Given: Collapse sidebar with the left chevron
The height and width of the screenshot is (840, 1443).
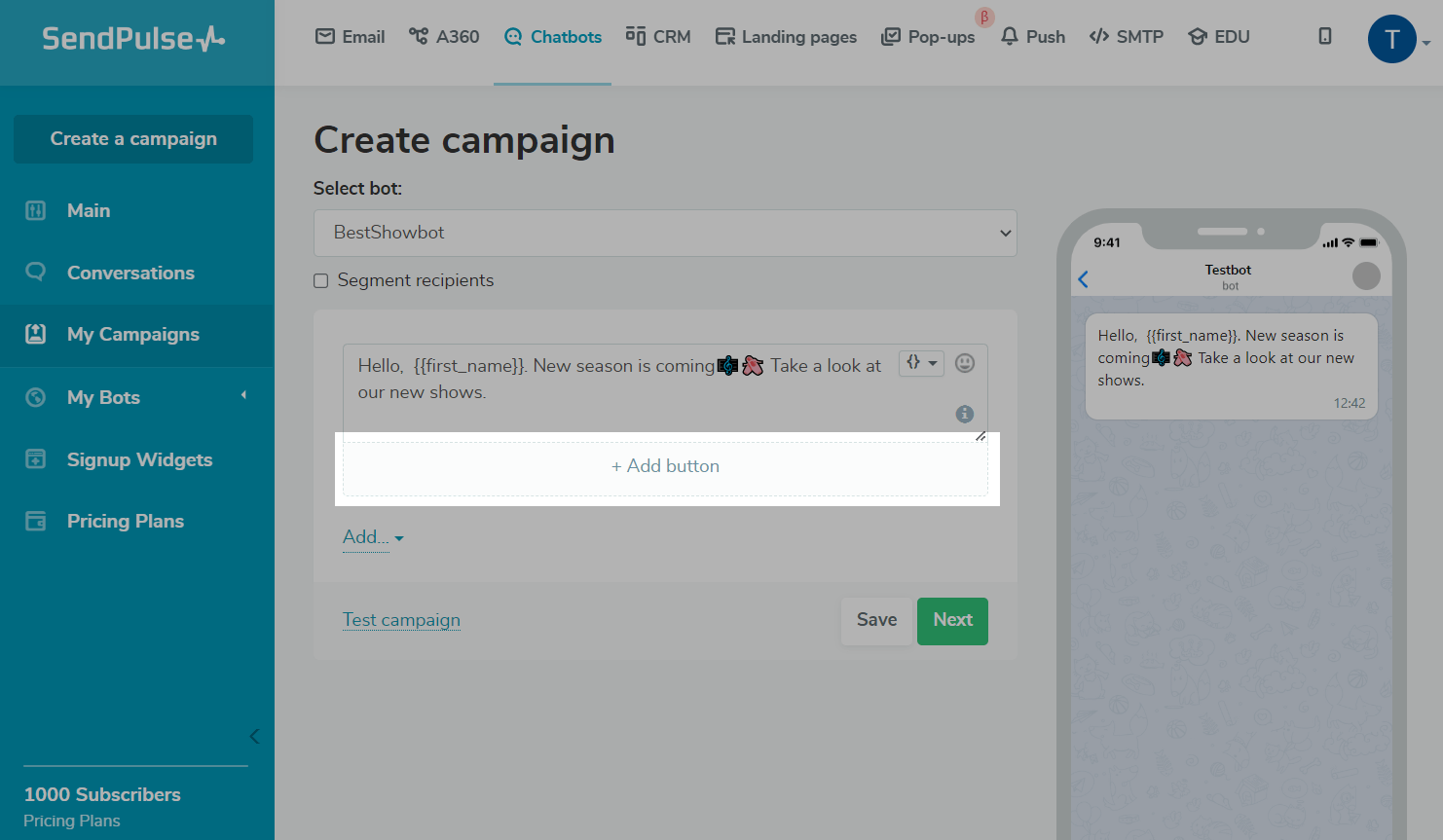Looking at the screenshot, I should coord(254,736).
